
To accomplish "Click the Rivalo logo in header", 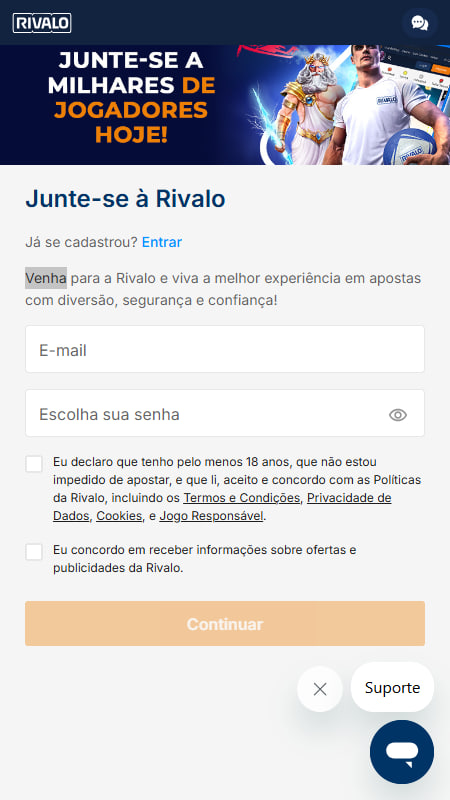I will tap(42, 23).
